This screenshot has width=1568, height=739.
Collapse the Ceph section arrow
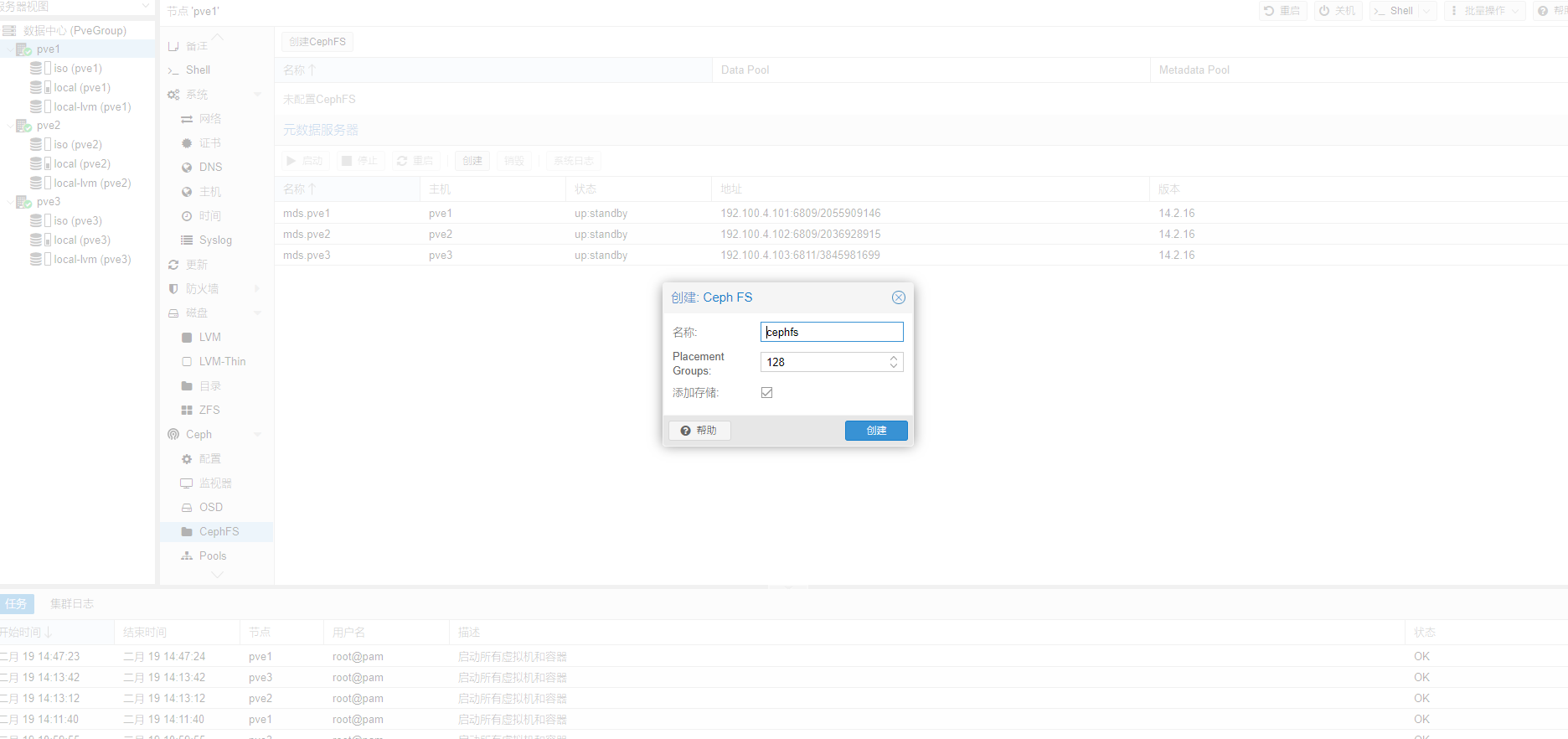257,434
